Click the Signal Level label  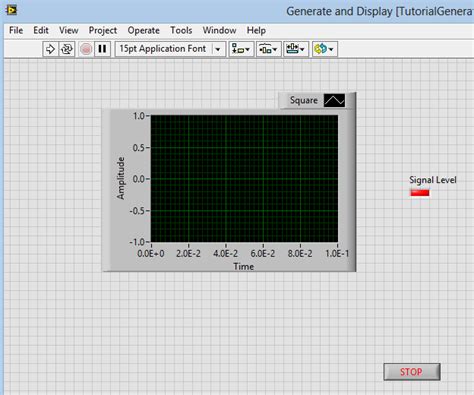click(433, 180)
